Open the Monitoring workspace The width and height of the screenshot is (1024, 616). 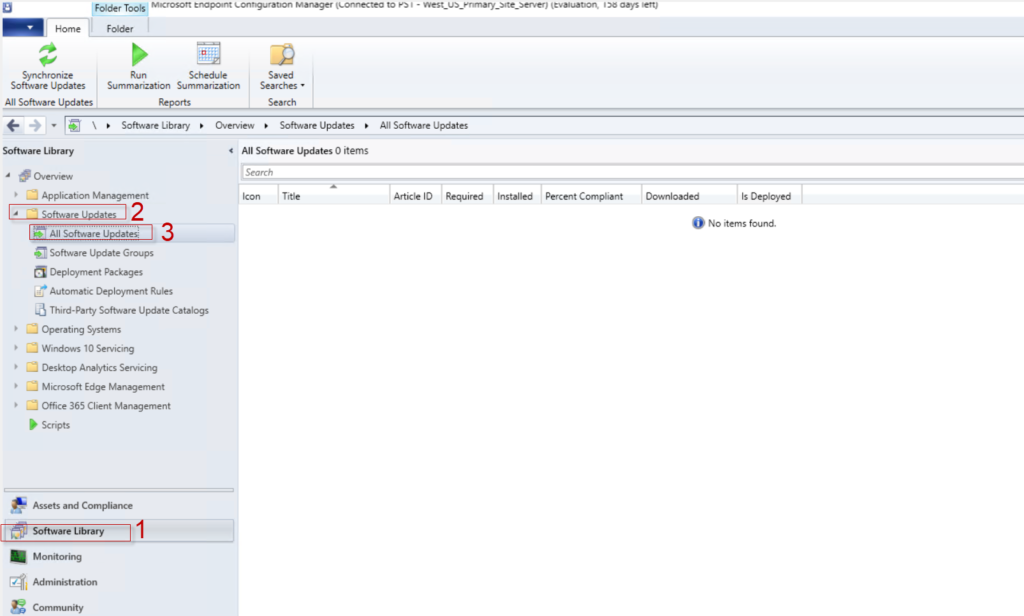(119, 557)
